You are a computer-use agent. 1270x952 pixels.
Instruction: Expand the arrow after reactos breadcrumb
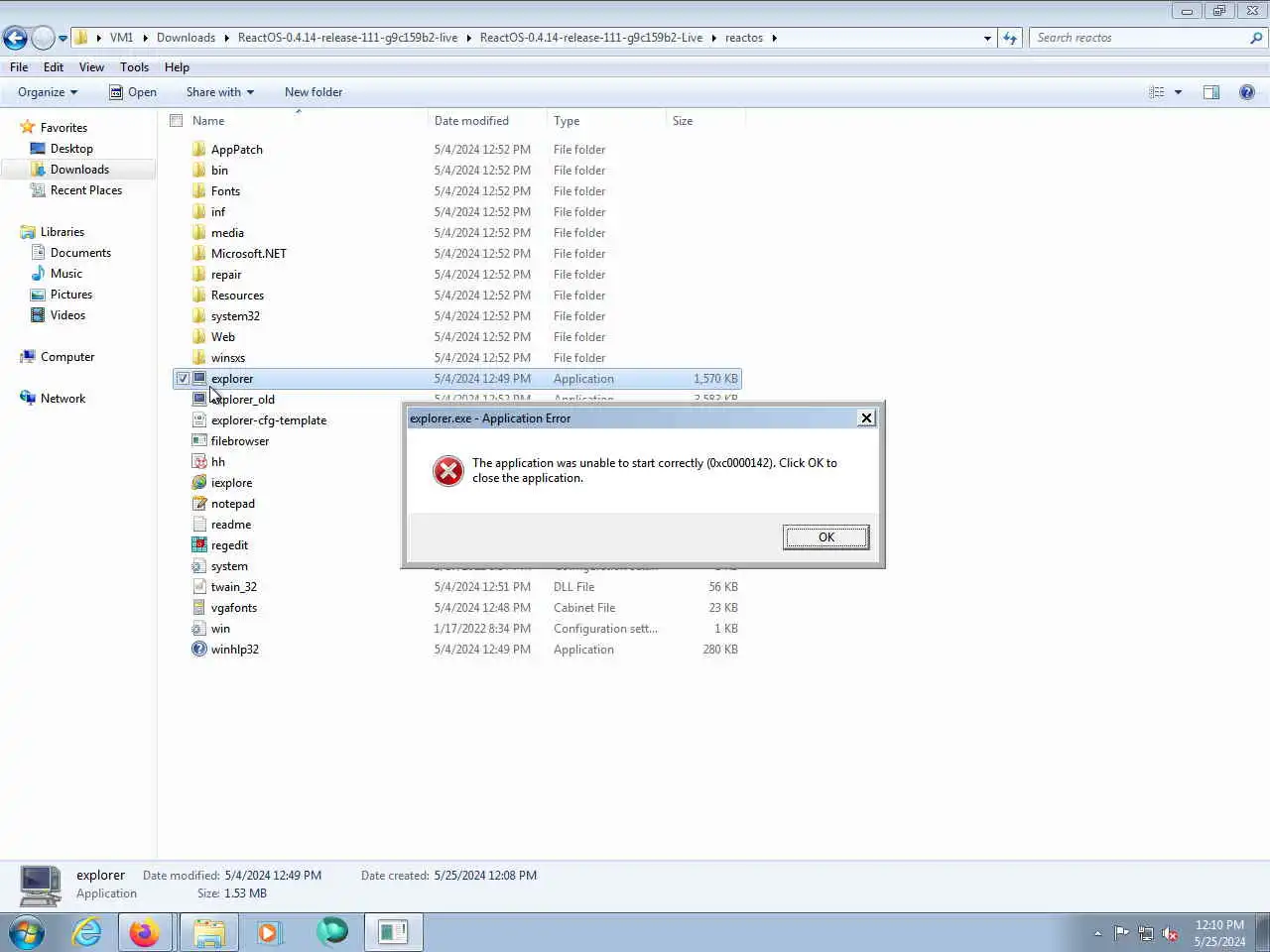point(775,38)
